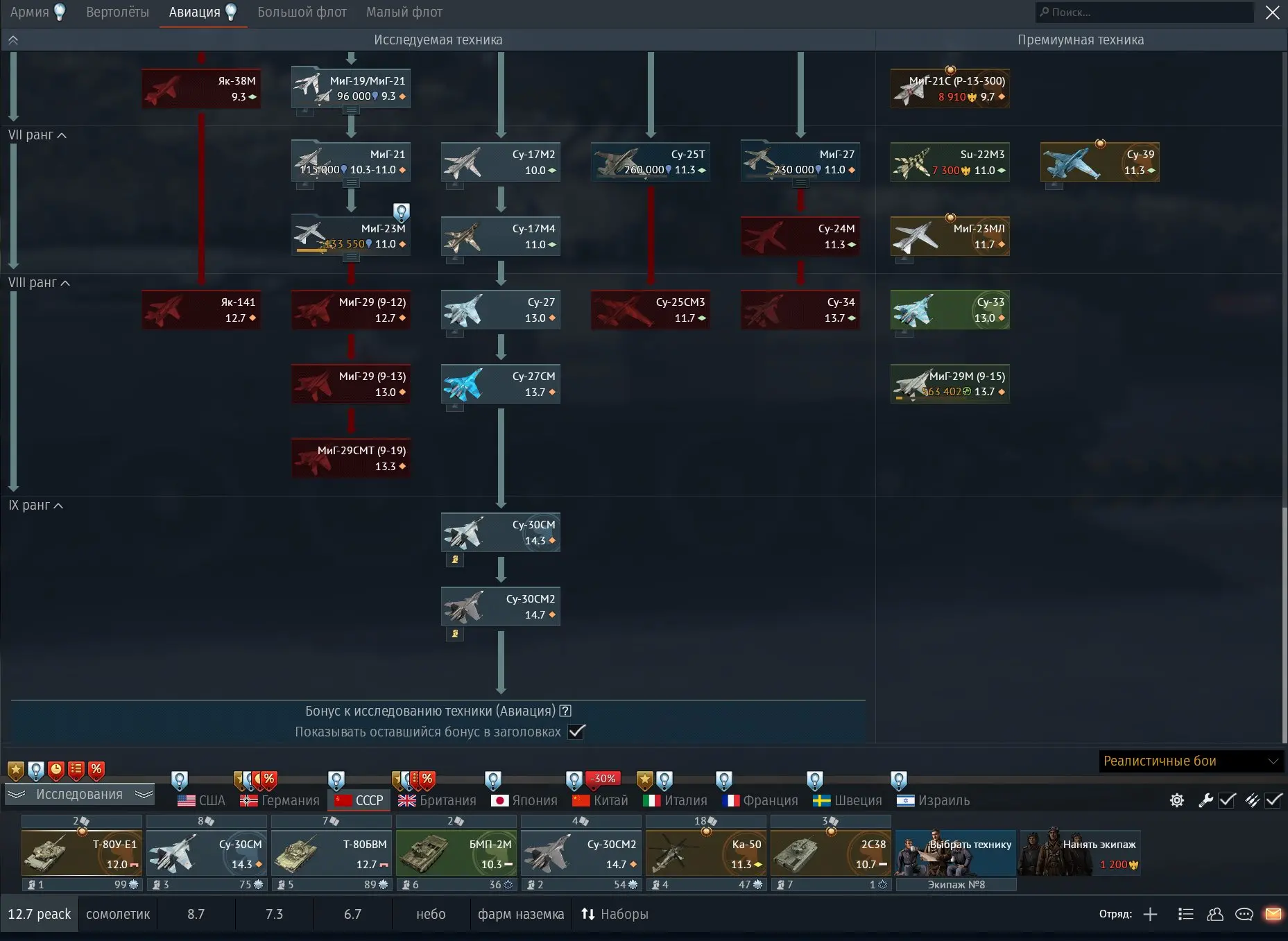Open game settings gear icon
Viewport: 1288px width, 941px height.
(x=1177, y=800)
